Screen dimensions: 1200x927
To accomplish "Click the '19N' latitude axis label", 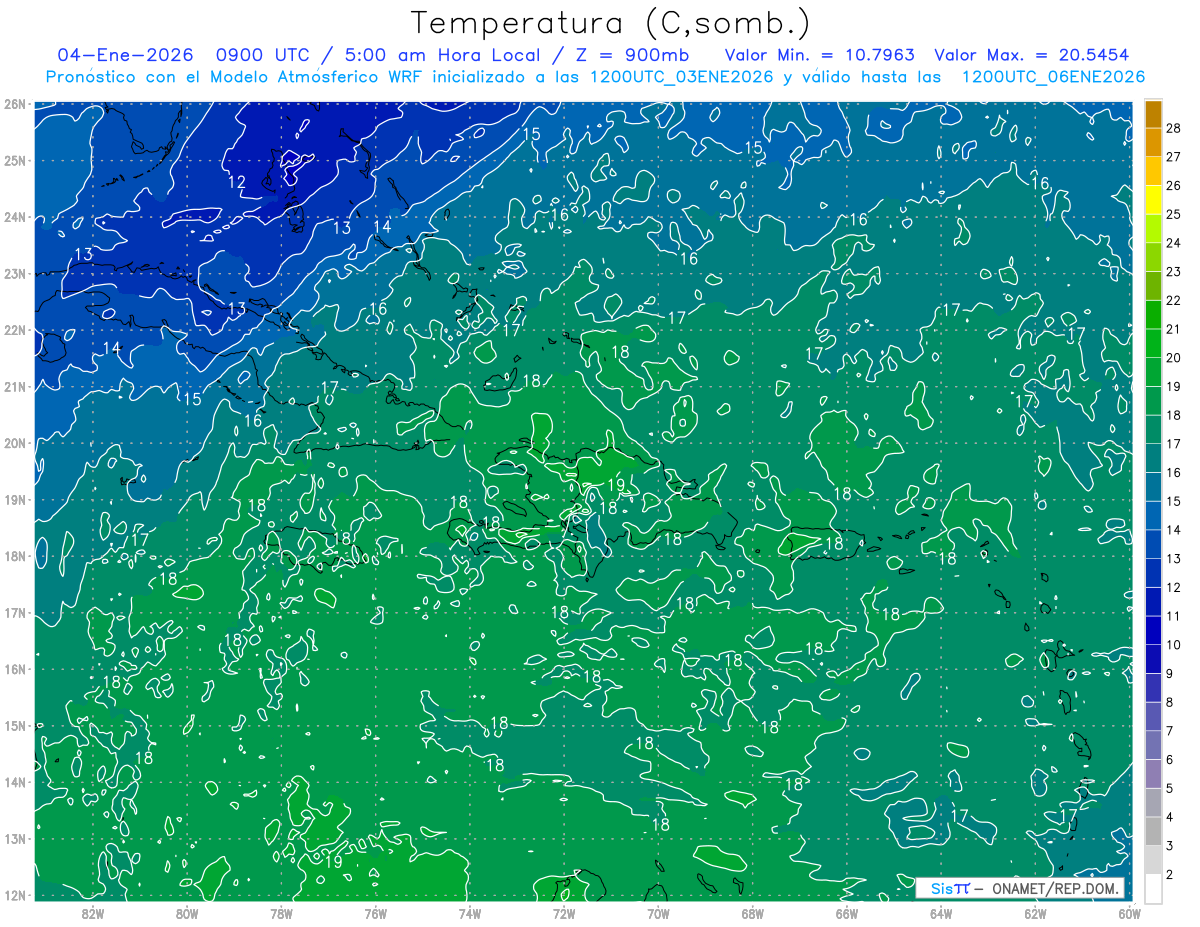I will pyautogui.click(x=14, y=499).
